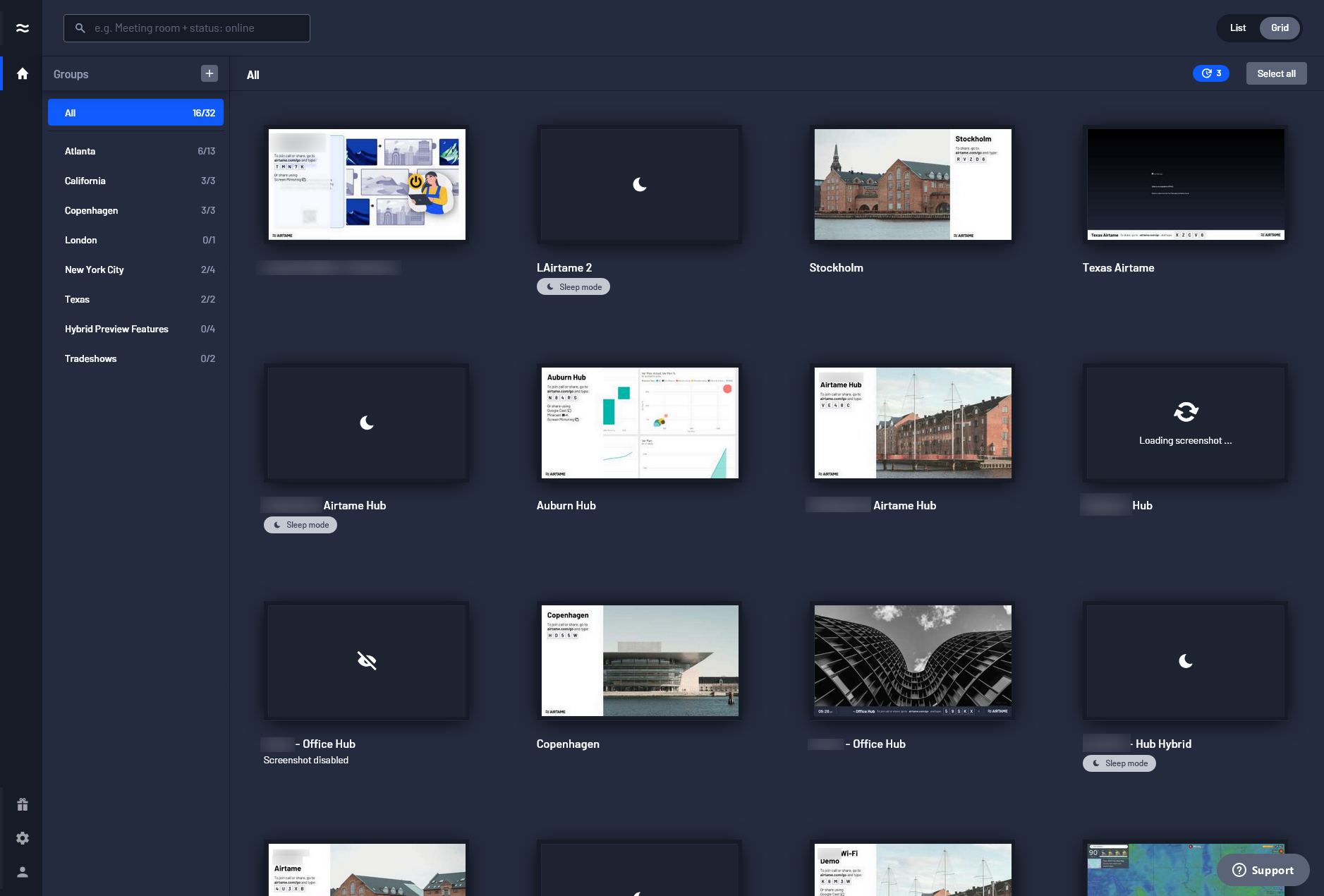
Task: Click the refresh icon on loading screenshot
Action: coord(1185,412)
